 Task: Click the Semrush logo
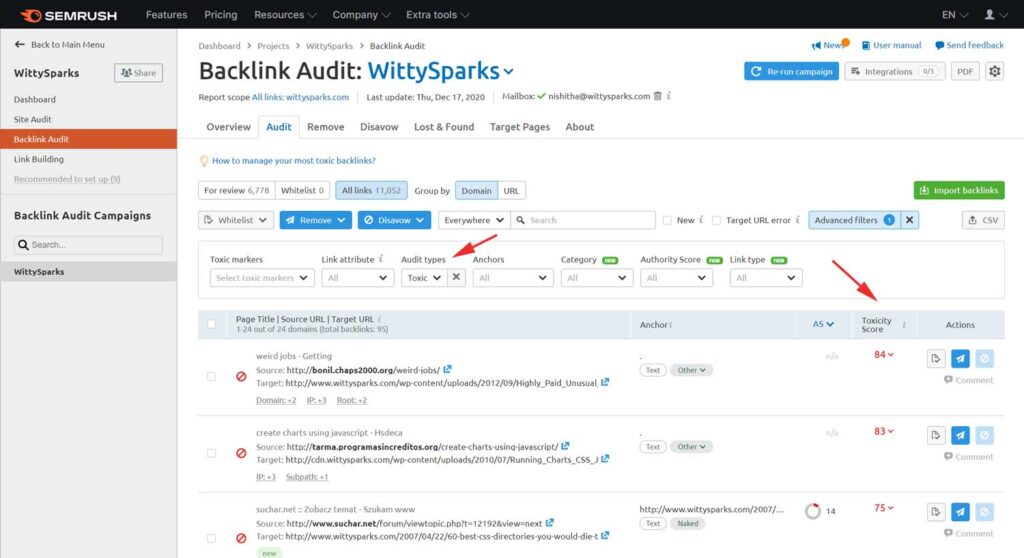click(x=68, y=15)
